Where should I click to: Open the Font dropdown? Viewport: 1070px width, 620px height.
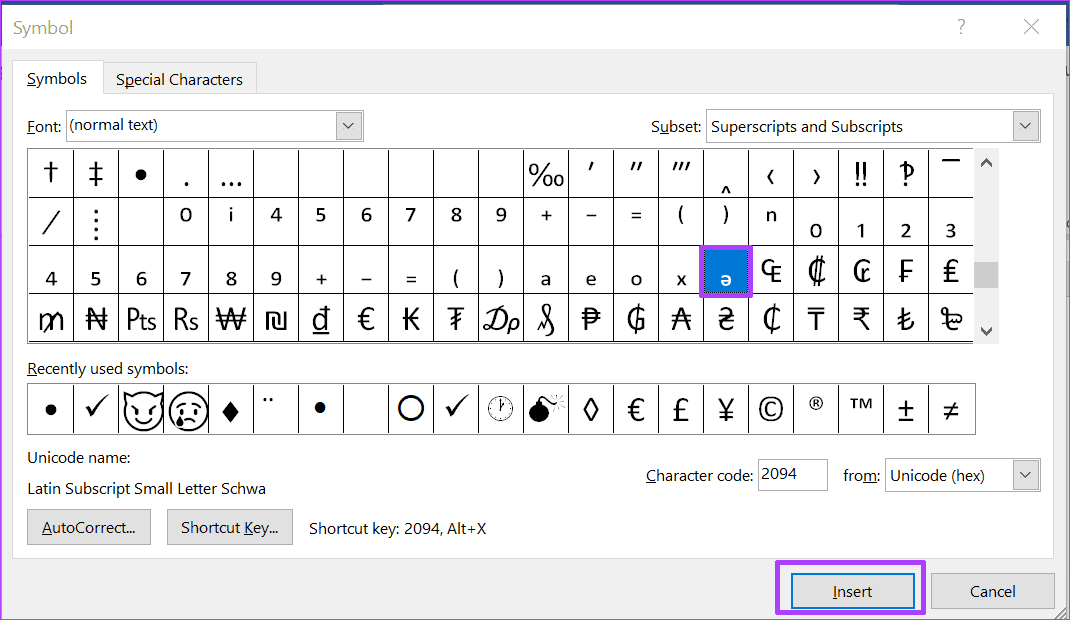click(347, 126)
